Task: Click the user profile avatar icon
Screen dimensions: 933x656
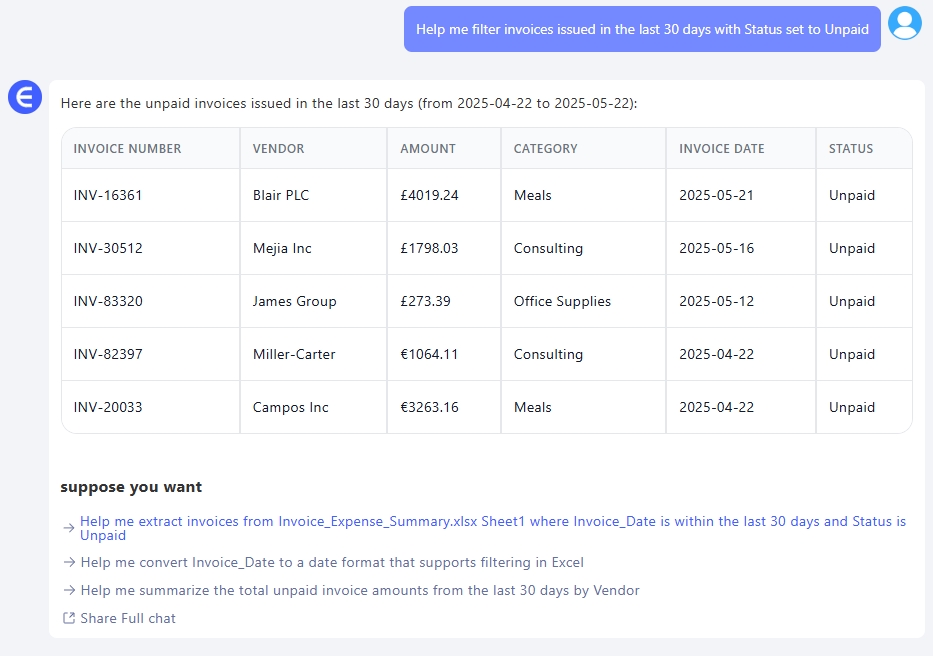Action: pos(905,23)
